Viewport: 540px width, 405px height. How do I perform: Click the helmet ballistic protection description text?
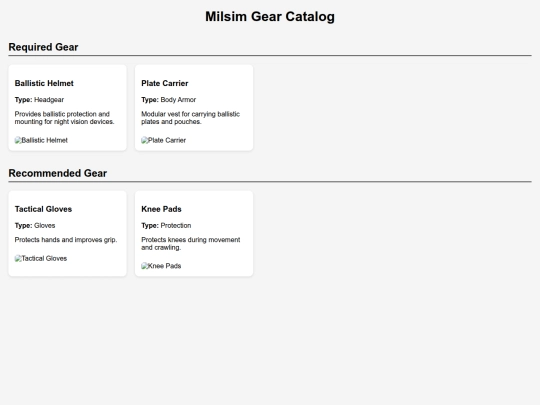coord(64,118)
